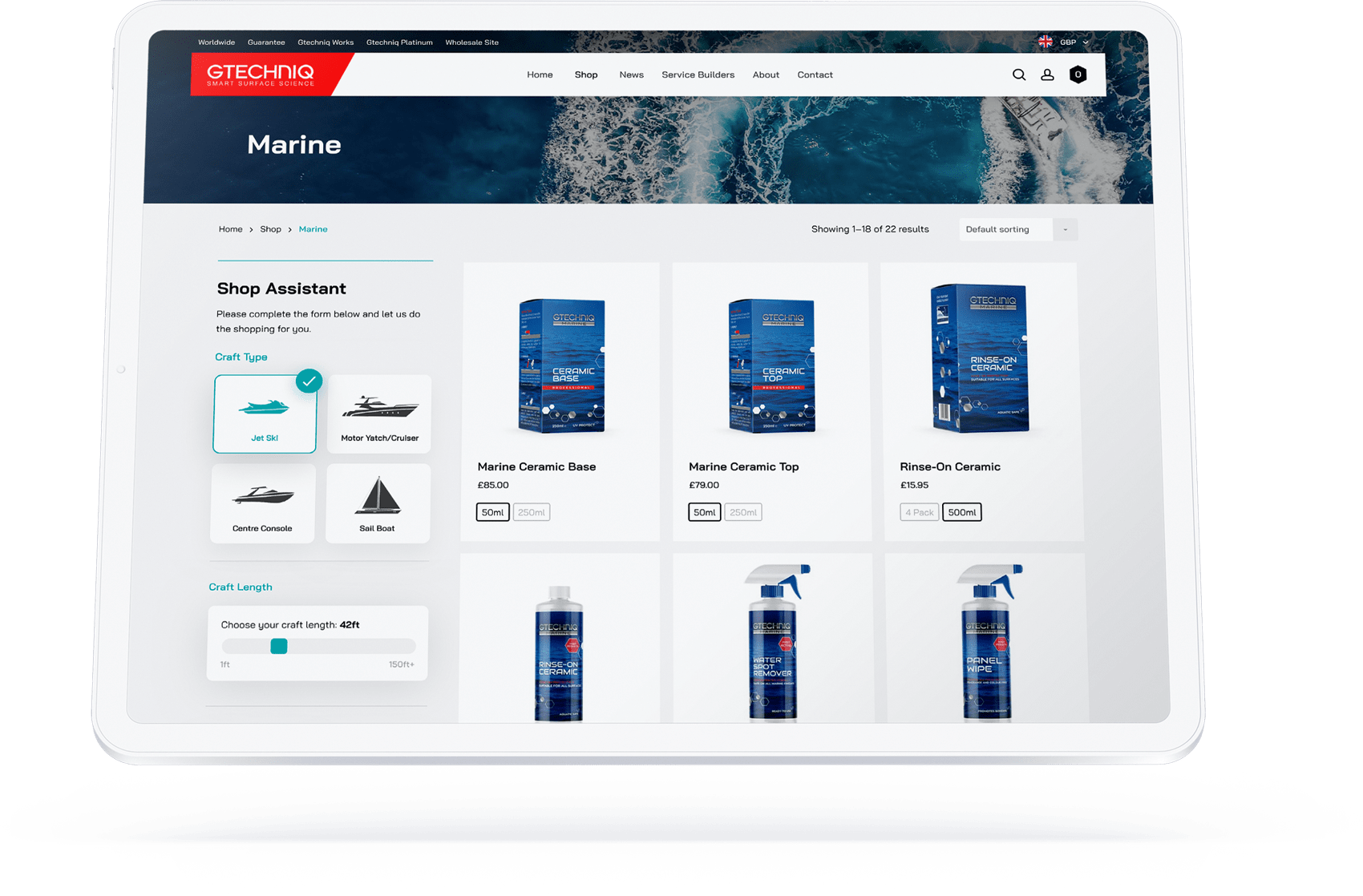Click the £79.00 price

click(x=704, y=485)
